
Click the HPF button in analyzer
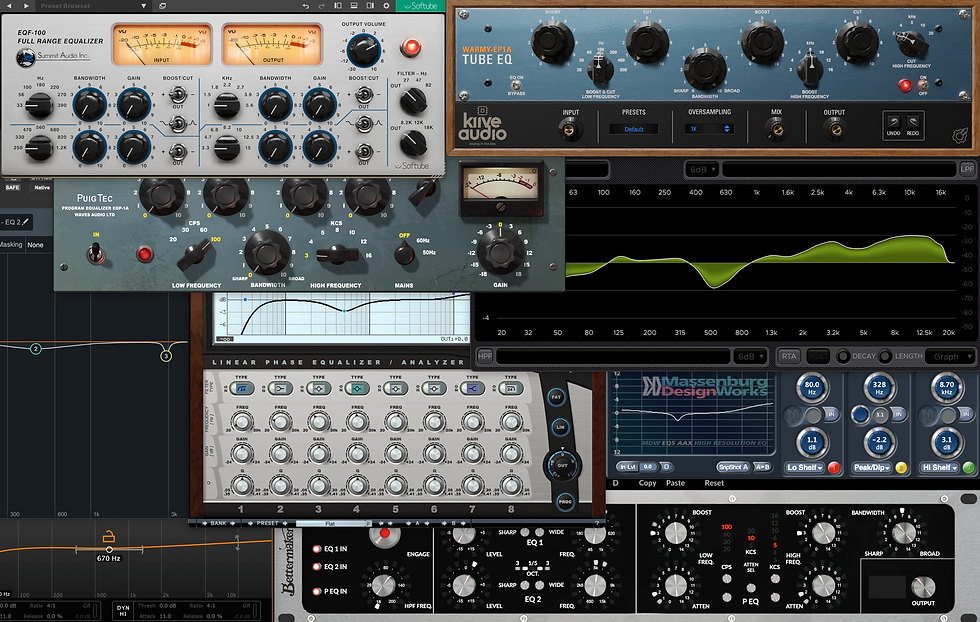(x=485, y=356)
